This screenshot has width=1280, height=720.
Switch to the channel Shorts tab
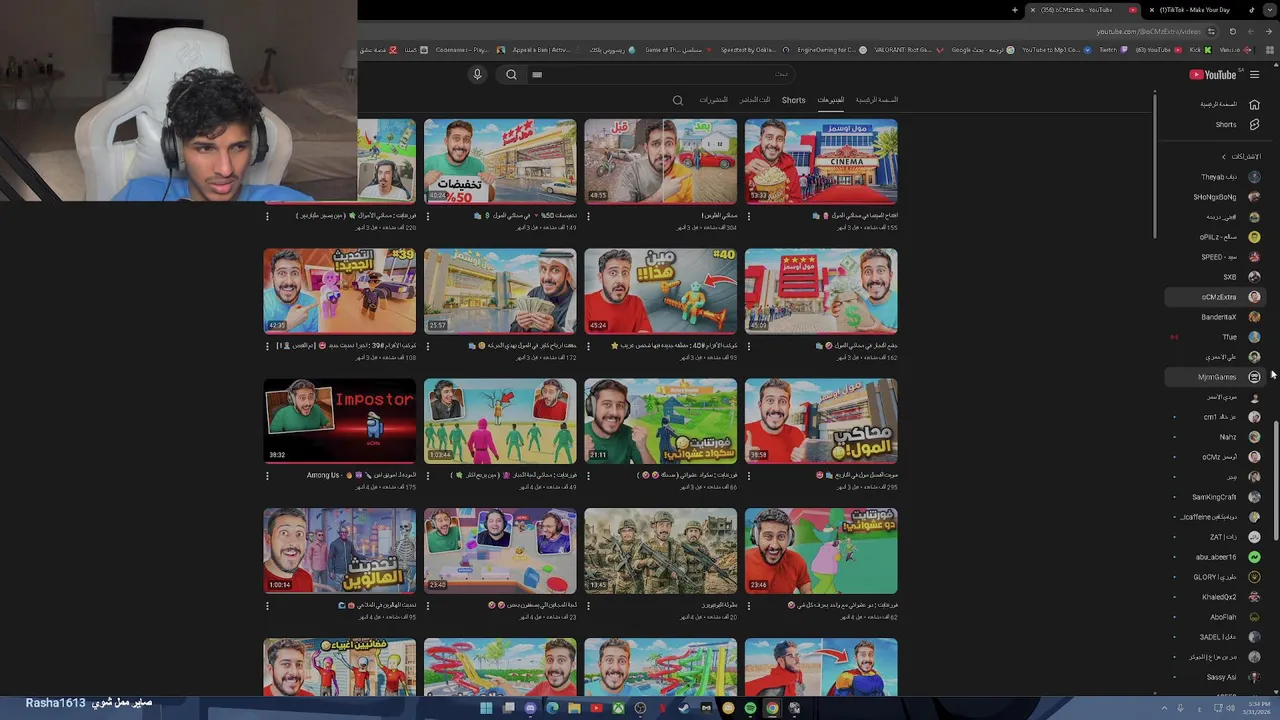(794, 100)
